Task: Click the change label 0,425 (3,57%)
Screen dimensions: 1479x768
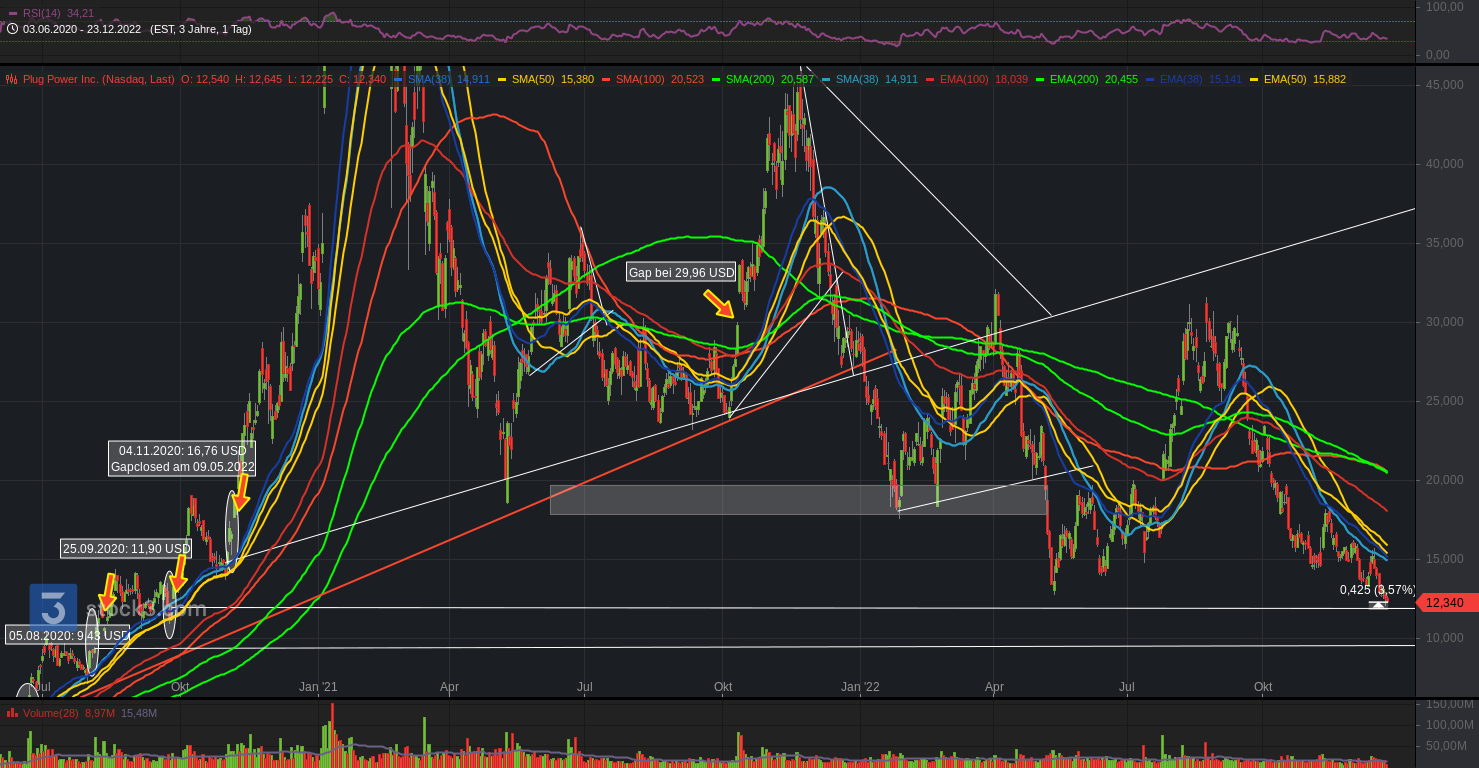Action: [1378, 590]
